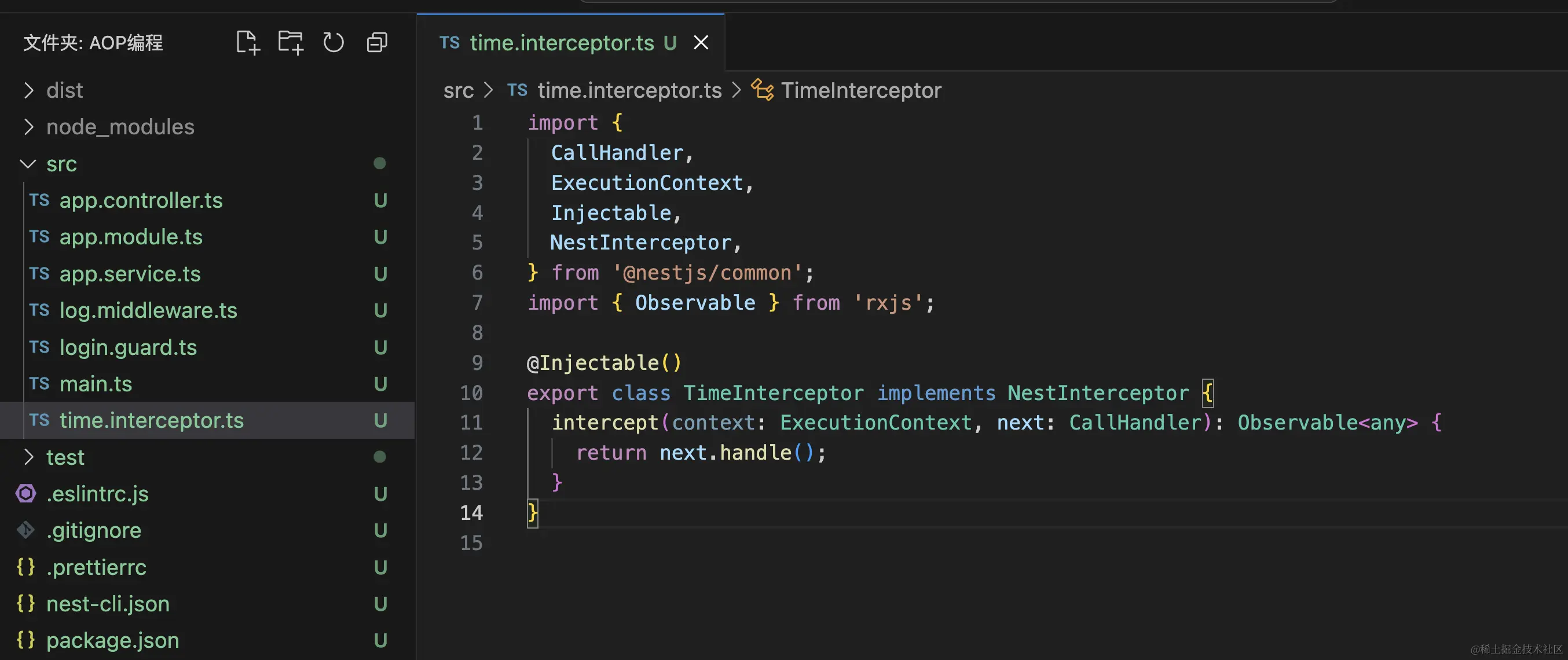Click NestInterceptor on line 5

[641, 243]
